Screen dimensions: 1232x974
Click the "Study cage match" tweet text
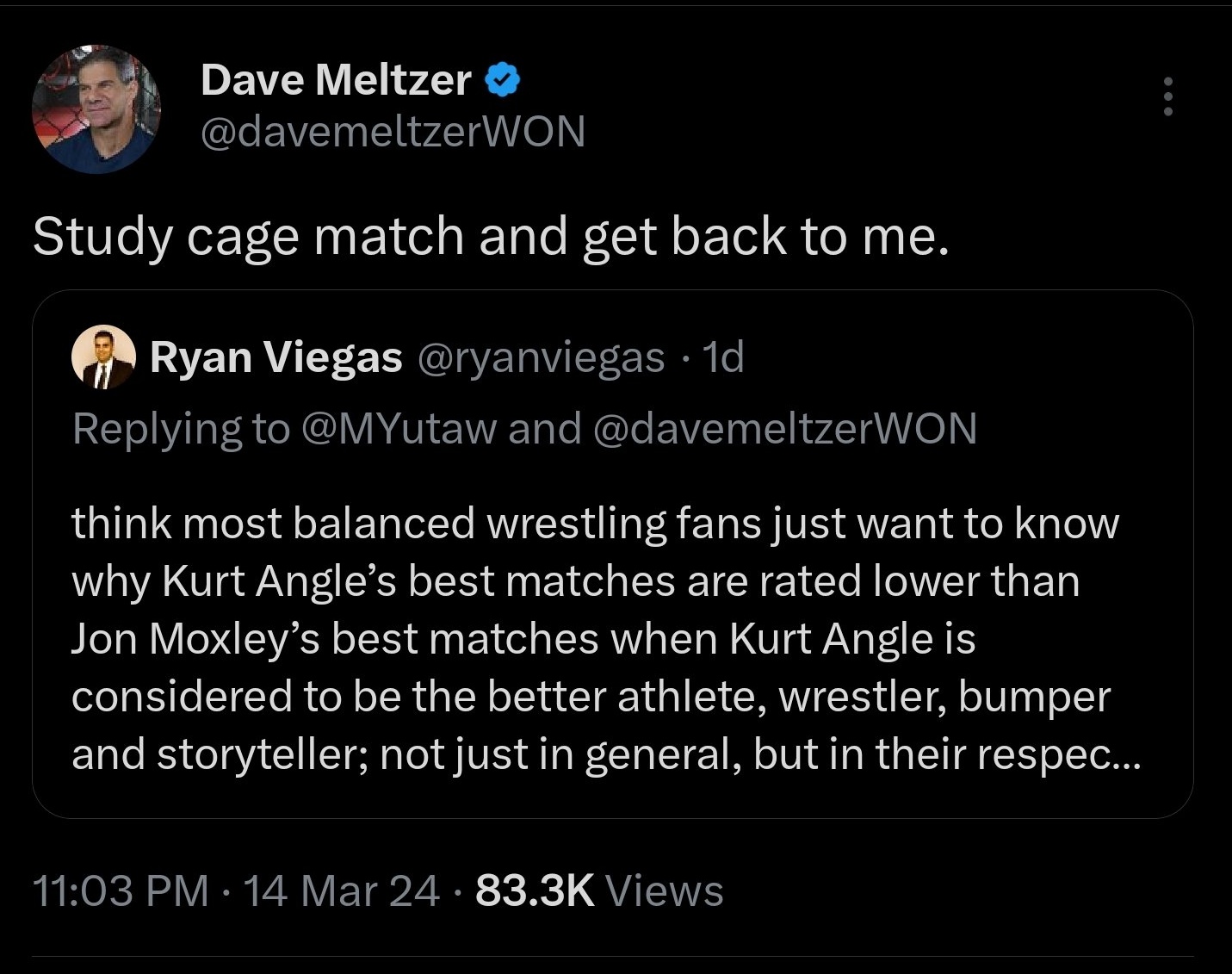click(491, 236)
